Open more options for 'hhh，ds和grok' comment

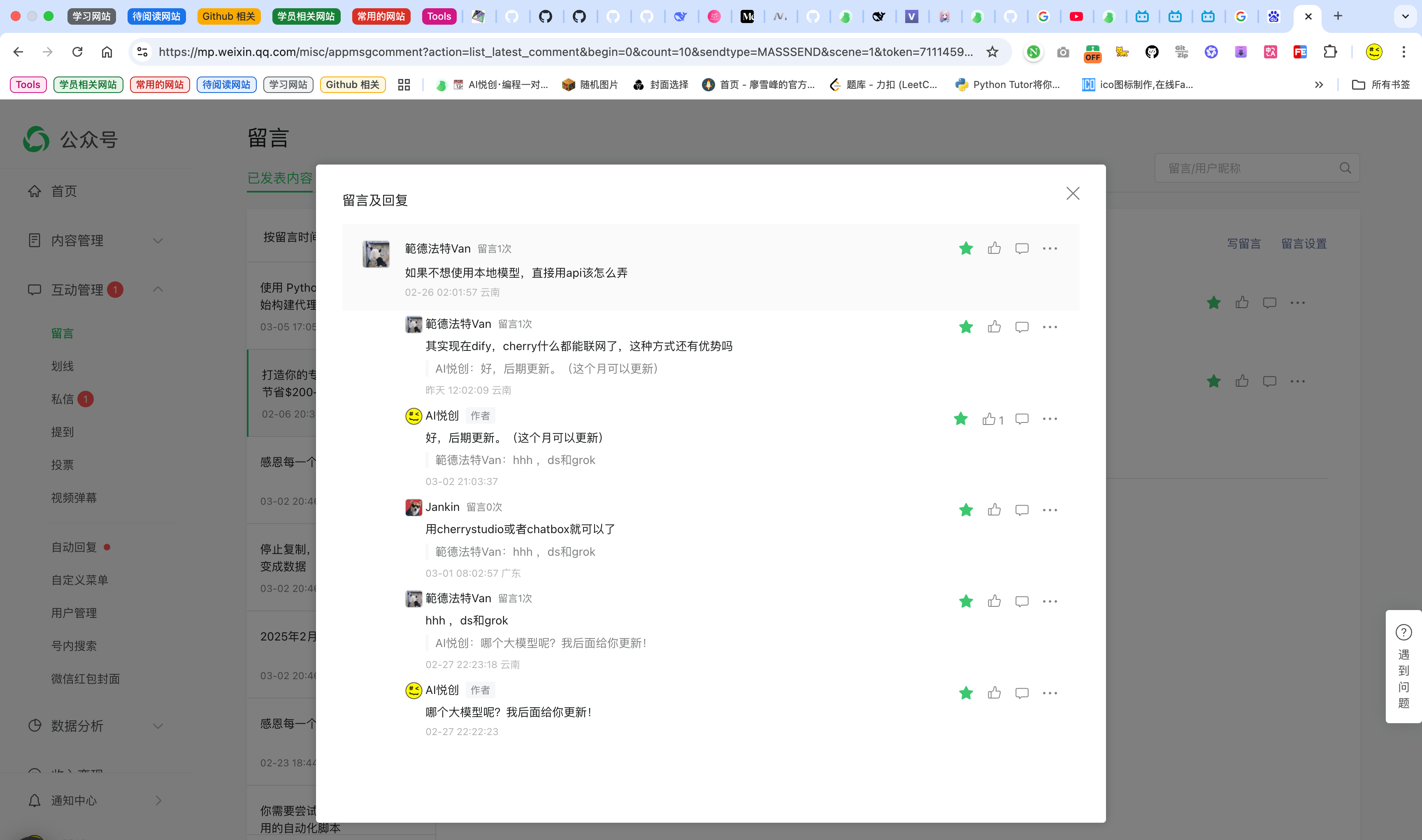point(1050,601)
